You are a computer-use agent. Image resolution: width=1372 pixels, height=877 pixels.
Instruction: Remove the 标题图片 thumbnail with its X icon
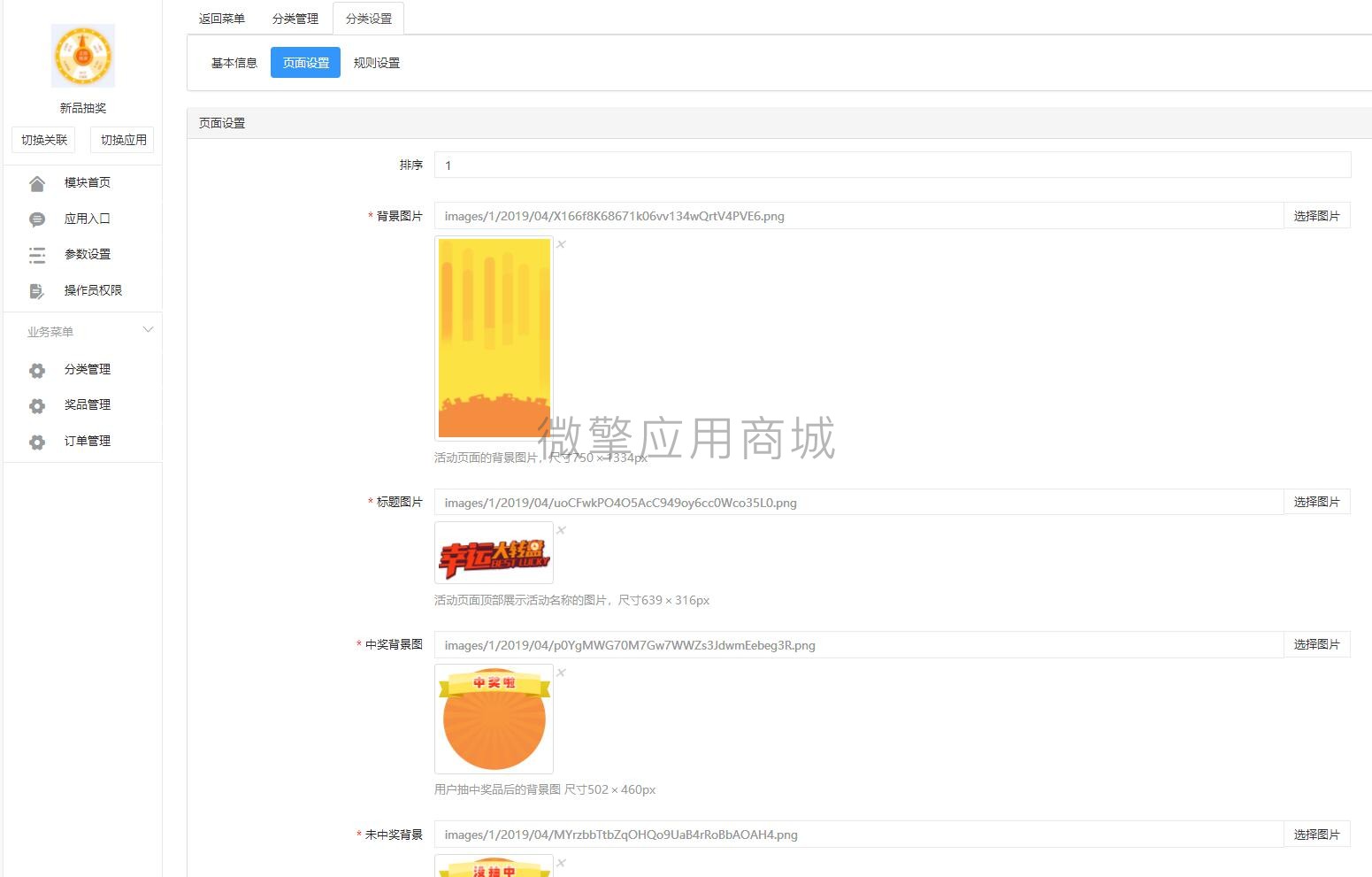[561, 530]
